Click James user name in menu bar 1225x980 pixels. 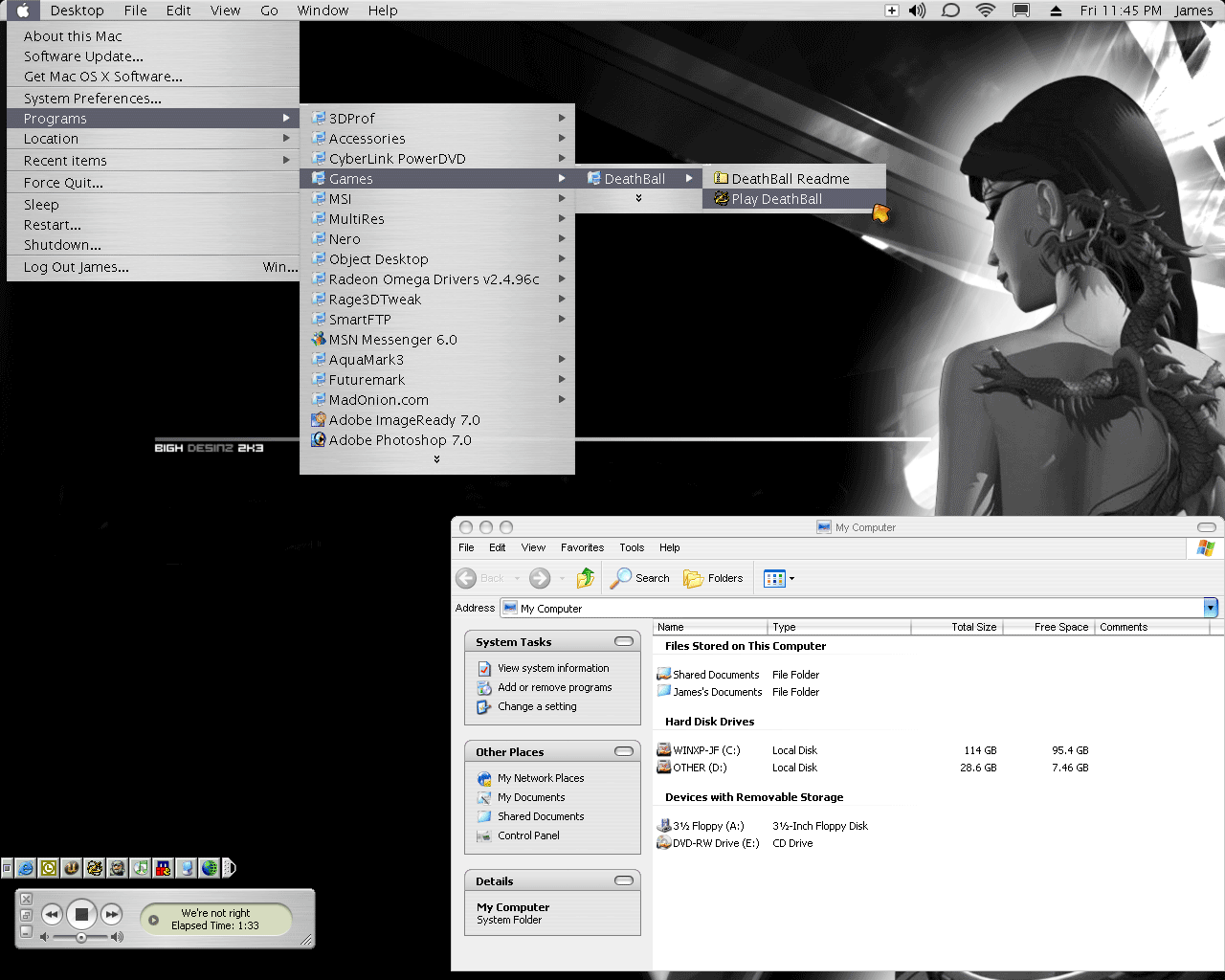(1193, 11)
